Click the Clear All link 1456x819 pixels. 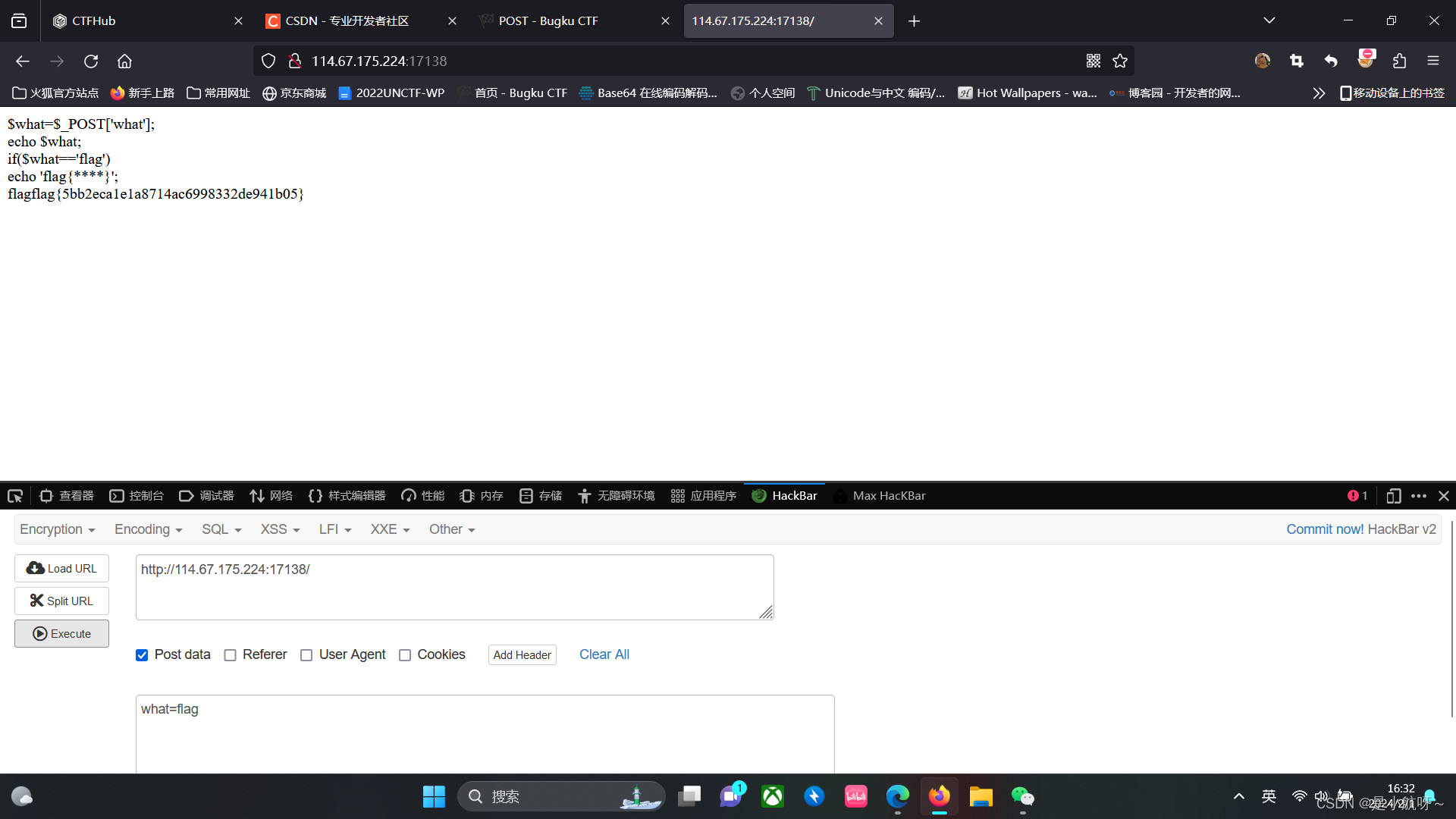[x=604, y=654]
